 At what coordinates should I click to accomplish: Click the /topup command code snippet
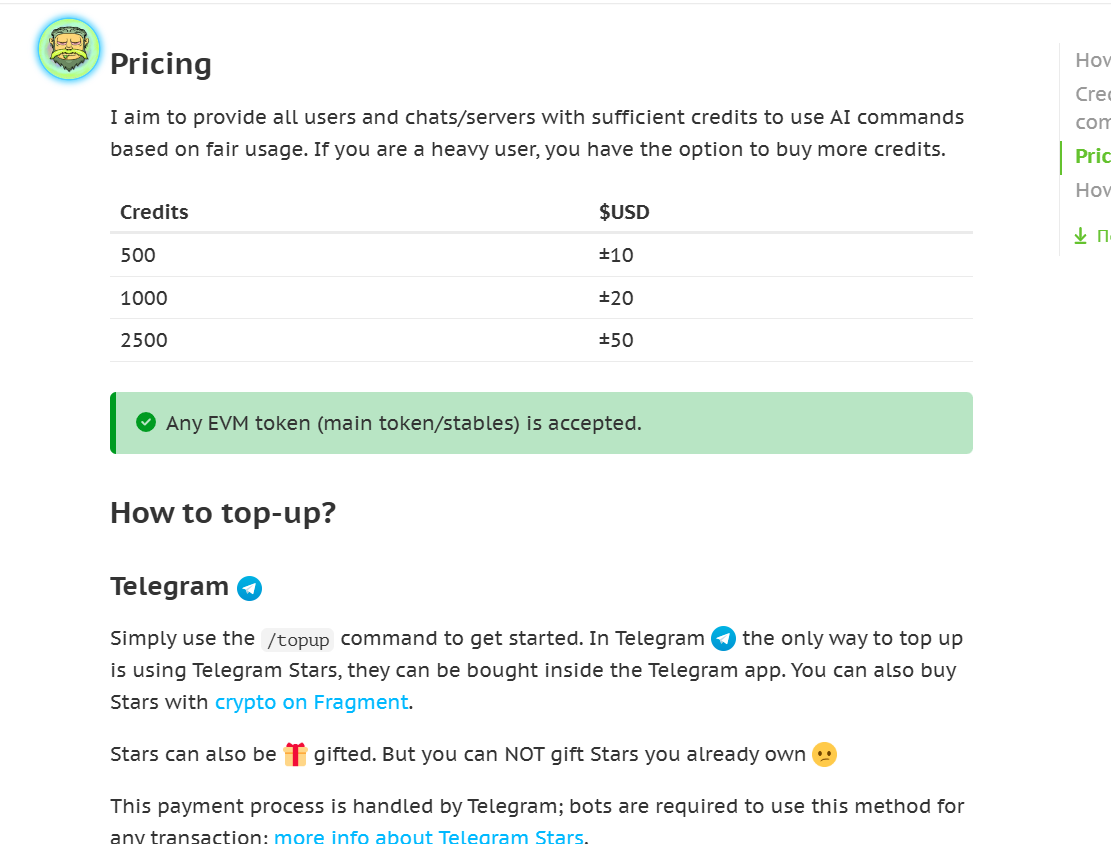pos(298,640)
